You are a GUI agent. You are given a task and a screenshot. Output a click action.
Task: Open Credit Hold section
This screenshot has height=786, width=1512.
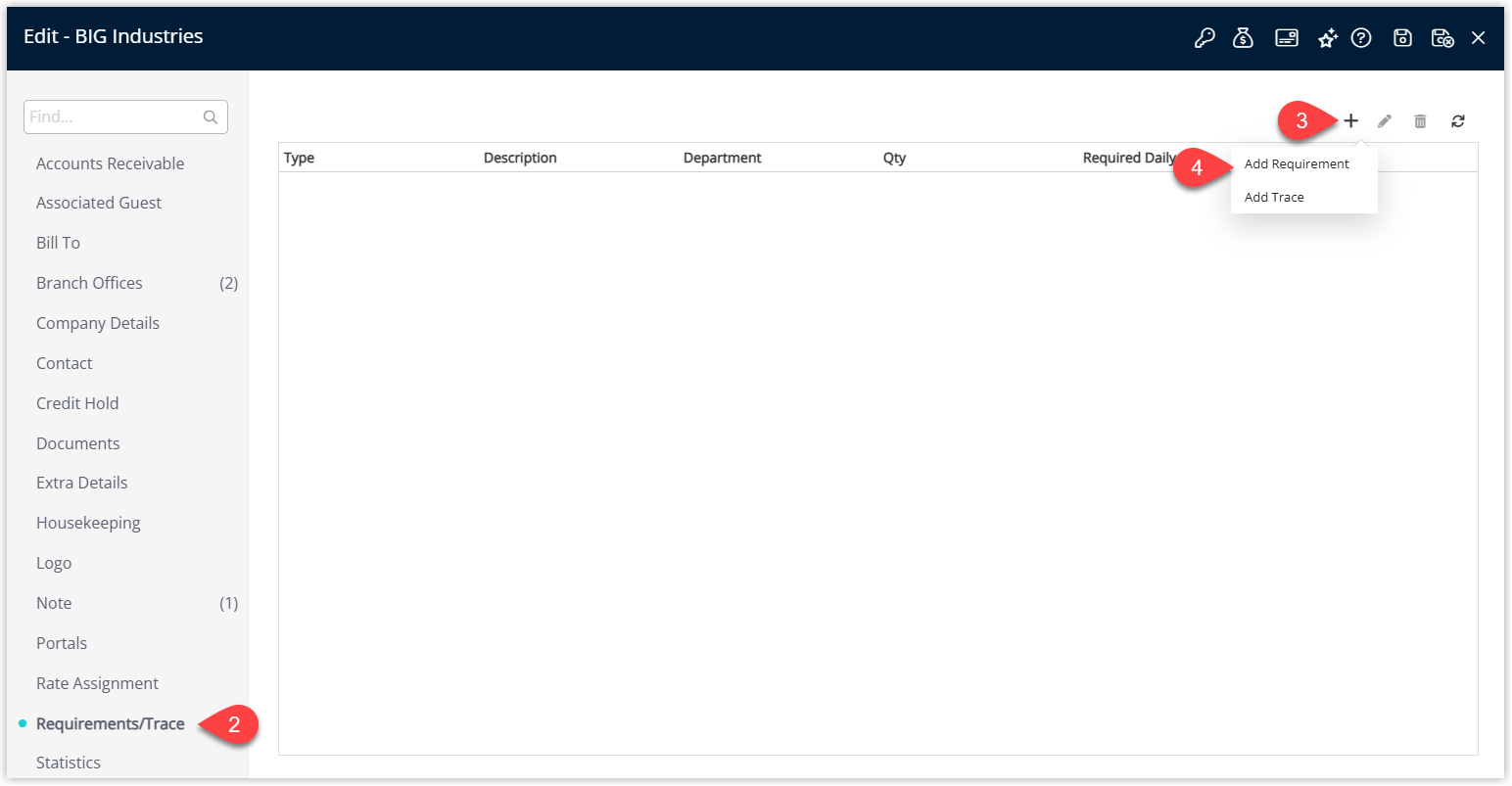77,403
